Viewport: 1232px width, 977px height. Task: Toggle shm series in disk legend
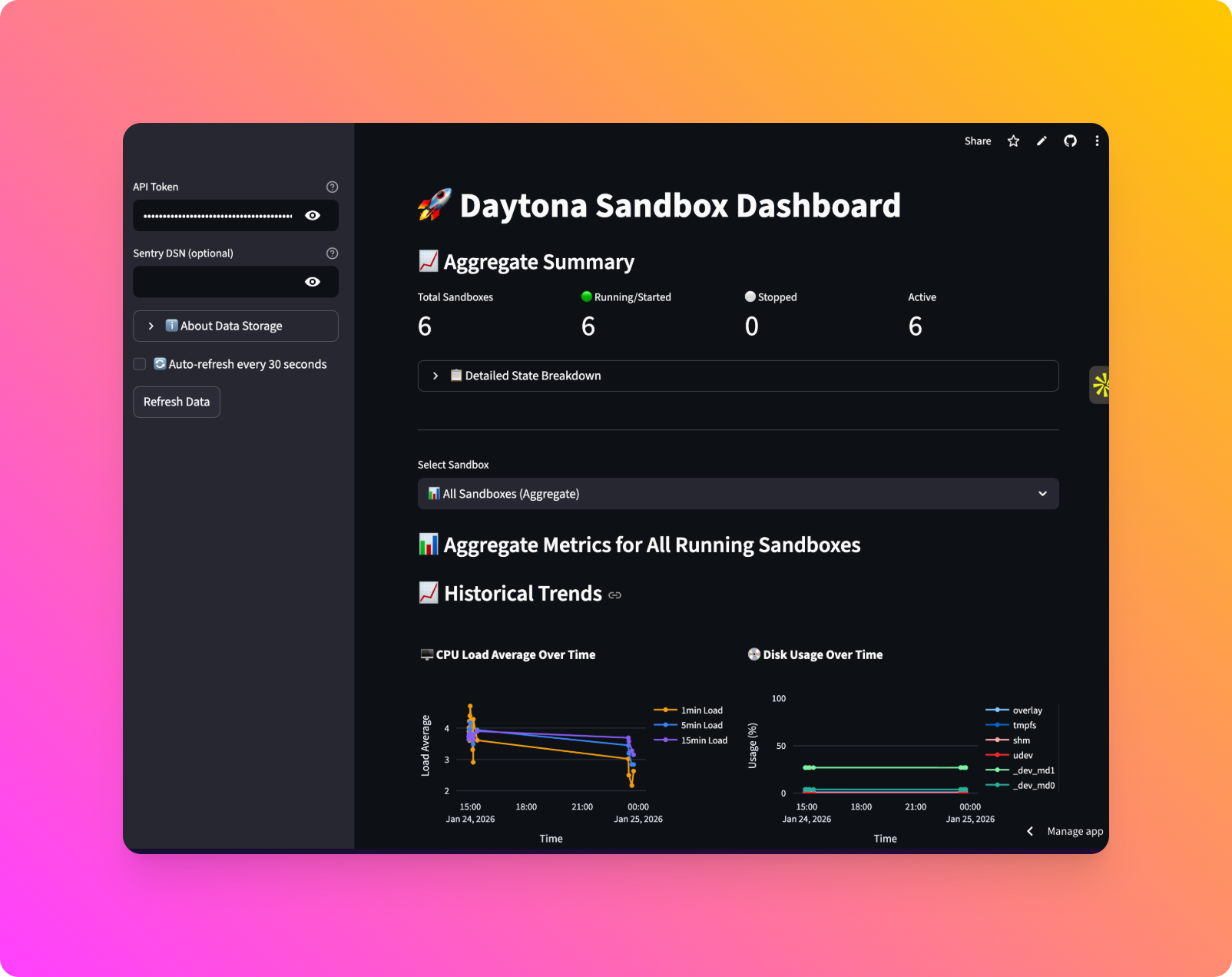click(x=1008, y=740)
